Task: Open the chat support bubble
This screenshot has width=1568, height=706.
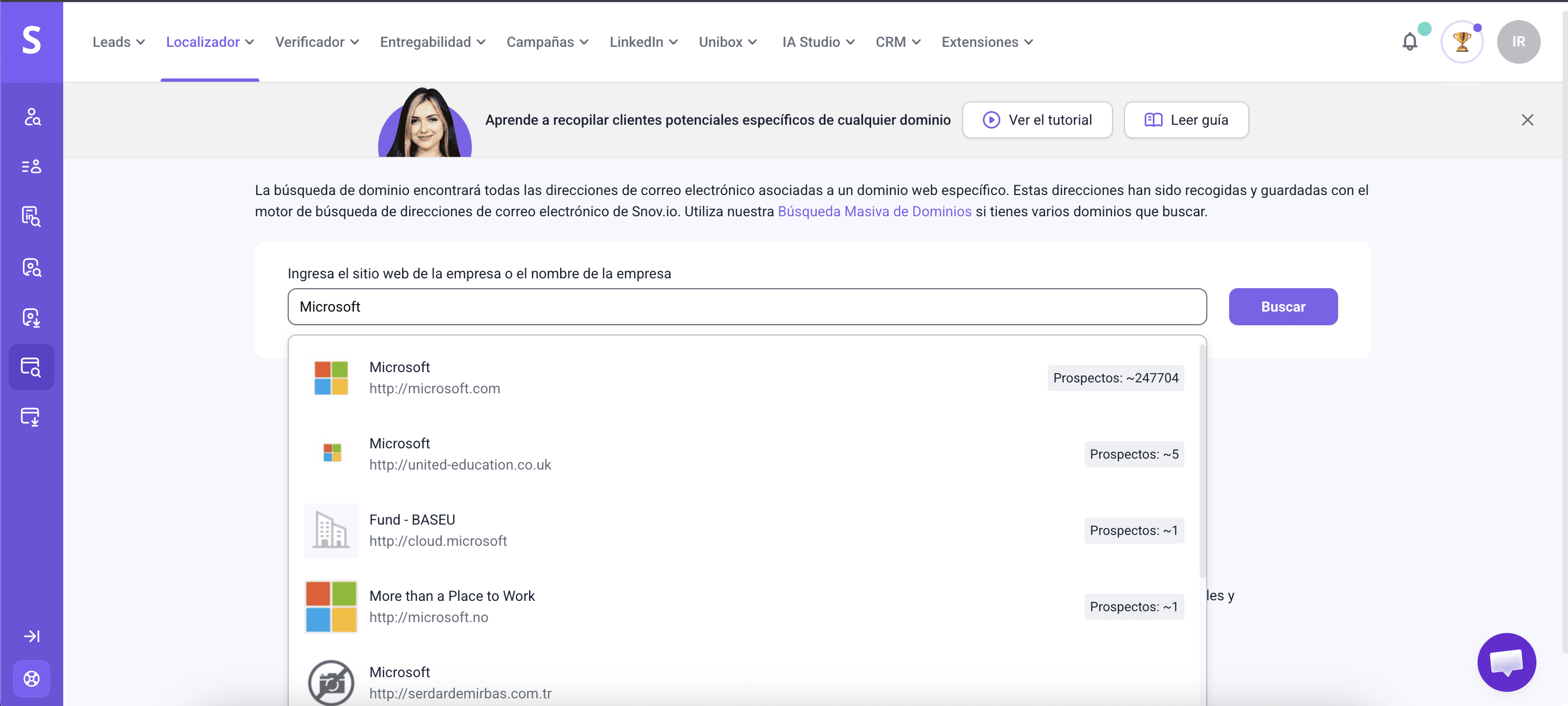Action: point(1506,662)
